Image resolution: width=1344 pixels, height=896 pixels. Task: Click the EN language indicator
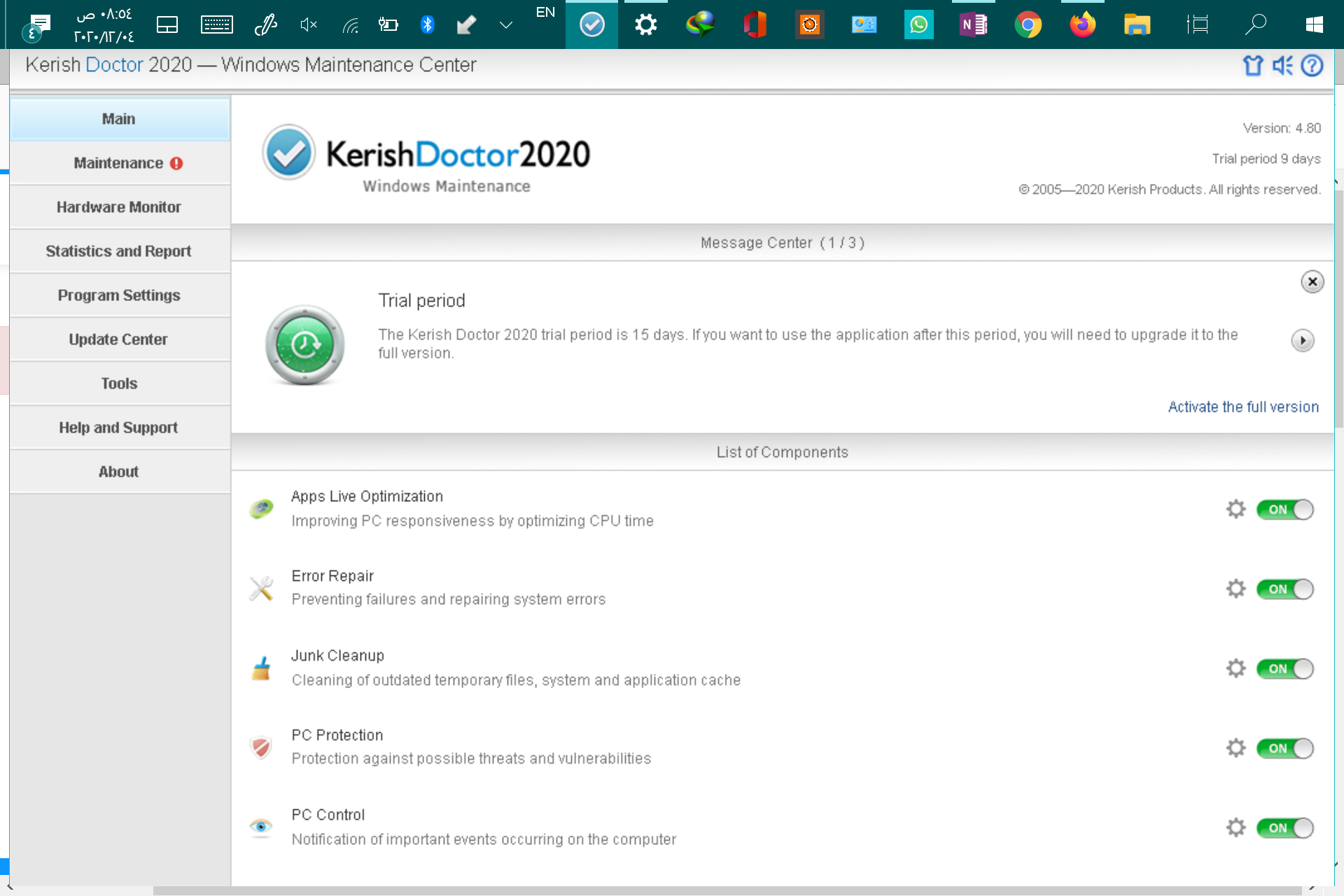545,12
